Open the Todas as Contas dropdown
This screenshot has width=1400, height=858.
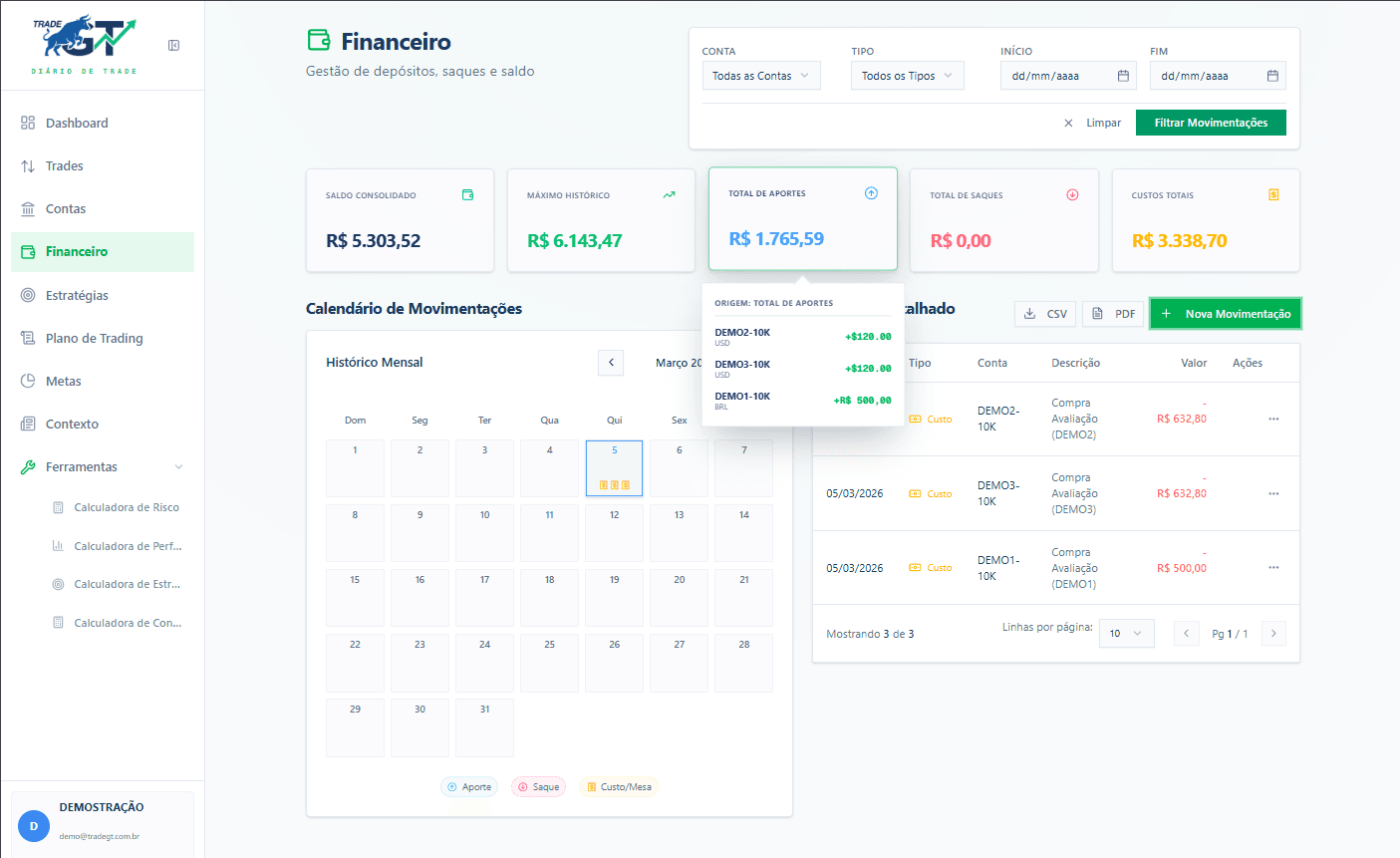760,75
